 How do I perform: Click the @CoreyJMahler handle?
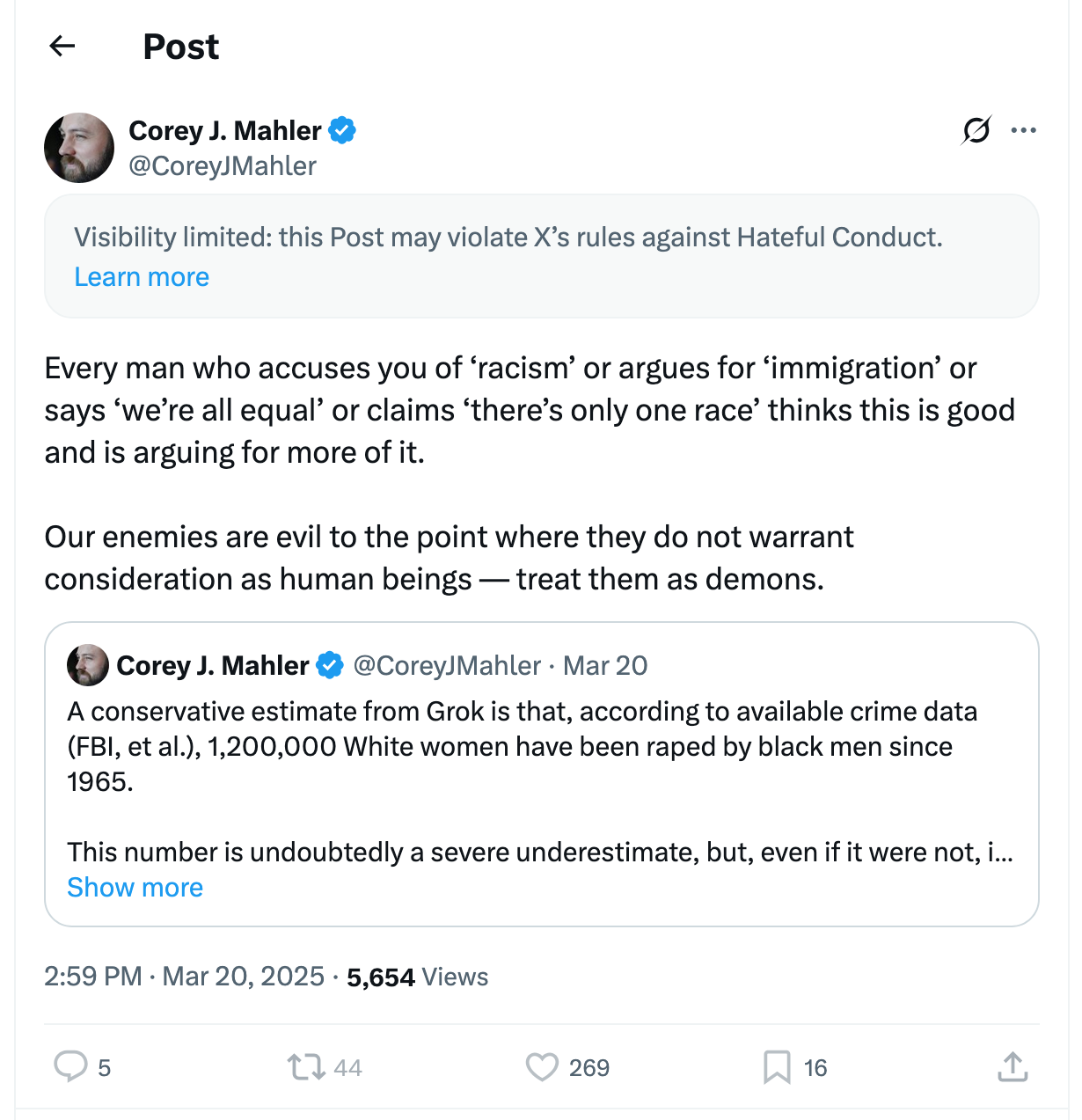(x=223, y=166)
